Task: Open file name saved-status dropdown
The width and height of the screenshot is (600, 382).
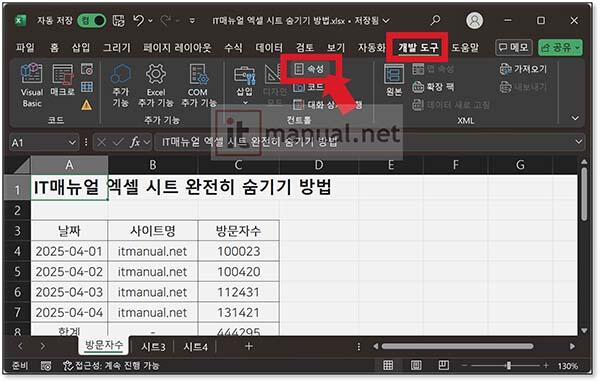Action: coord(387,21)
